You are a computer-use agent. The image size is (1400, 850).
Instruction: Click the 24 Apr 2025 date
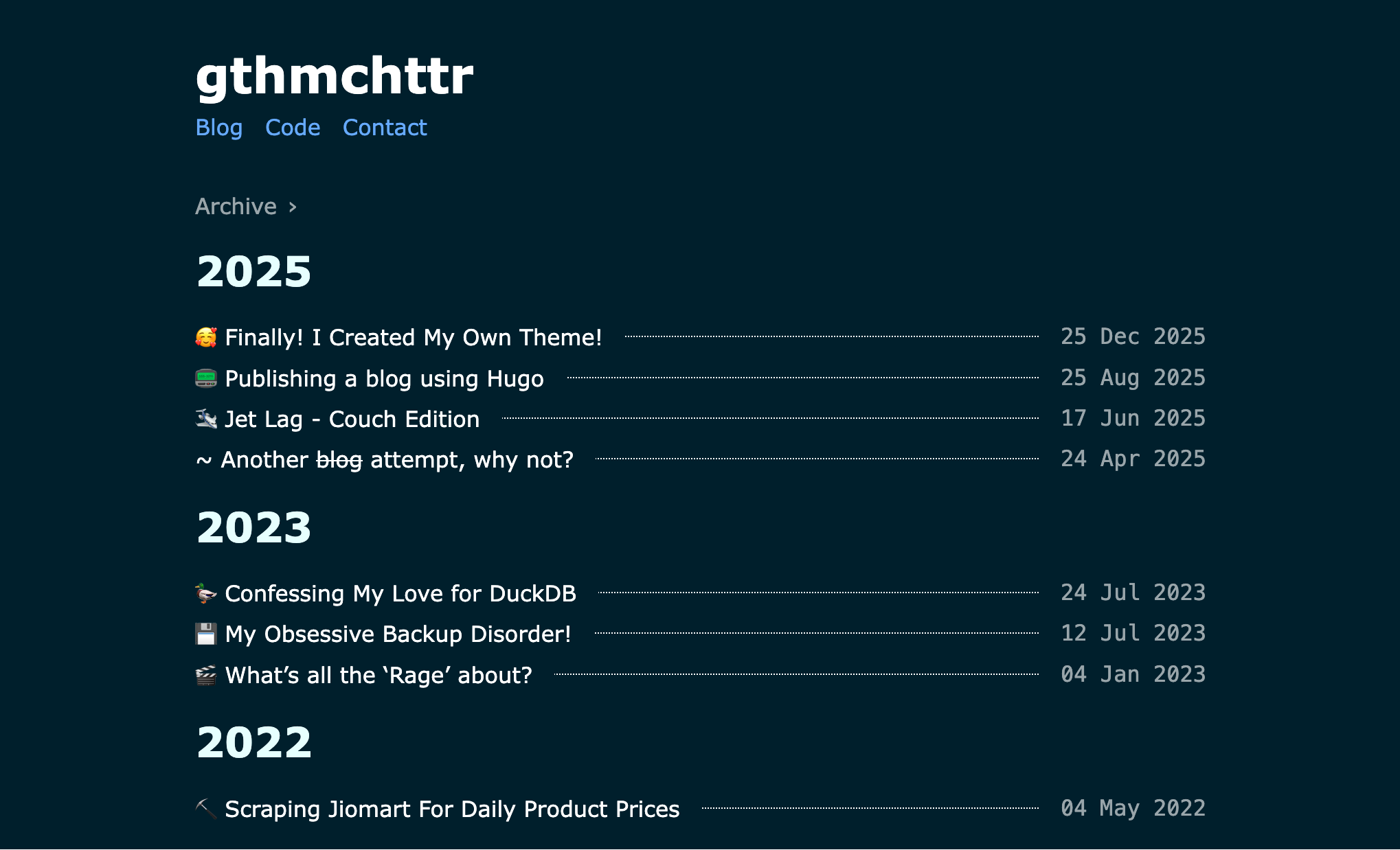tap(1133, 459)
